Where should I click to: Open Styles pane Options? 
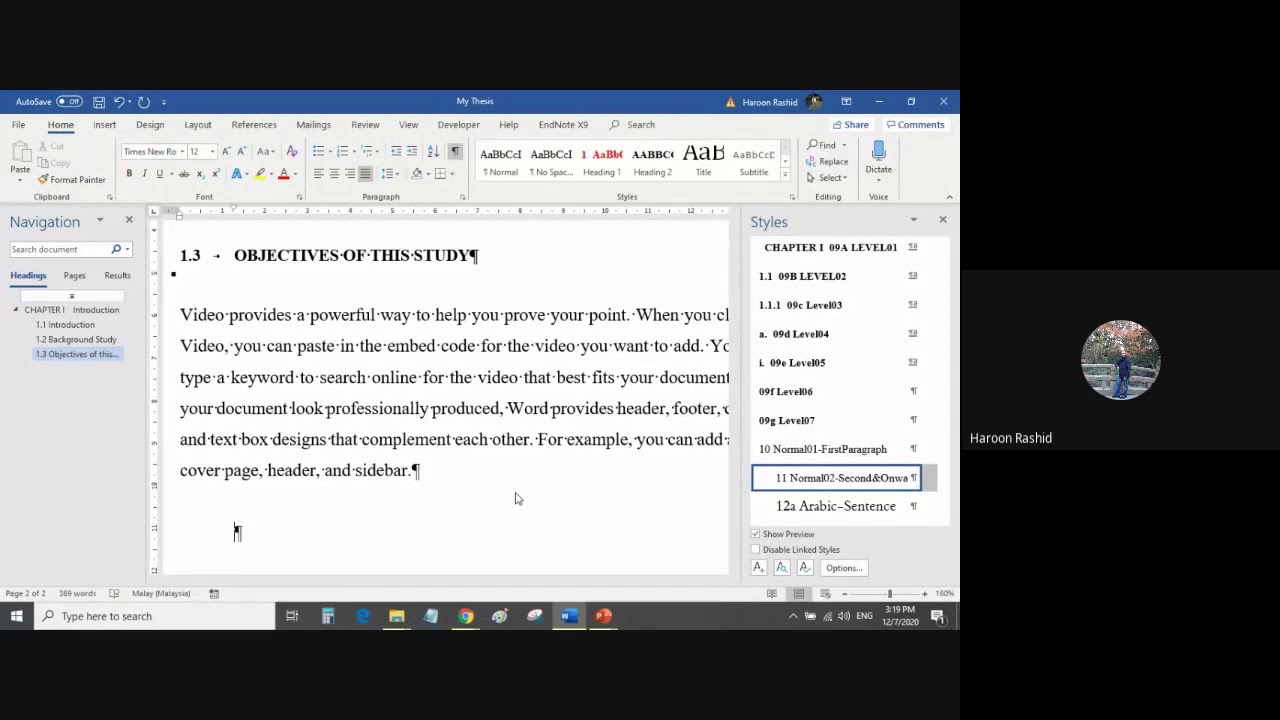point(843,568)
